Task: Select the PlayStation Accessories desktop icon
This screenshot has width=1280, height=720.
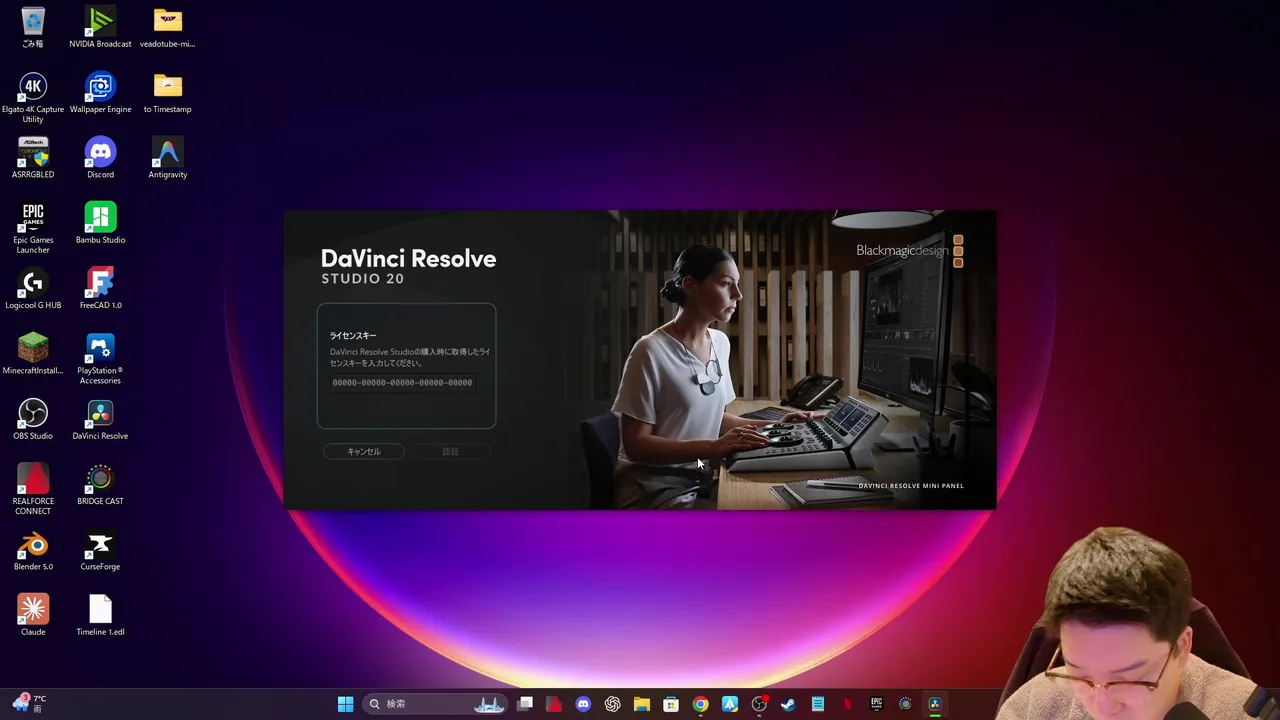Action: 100,360
